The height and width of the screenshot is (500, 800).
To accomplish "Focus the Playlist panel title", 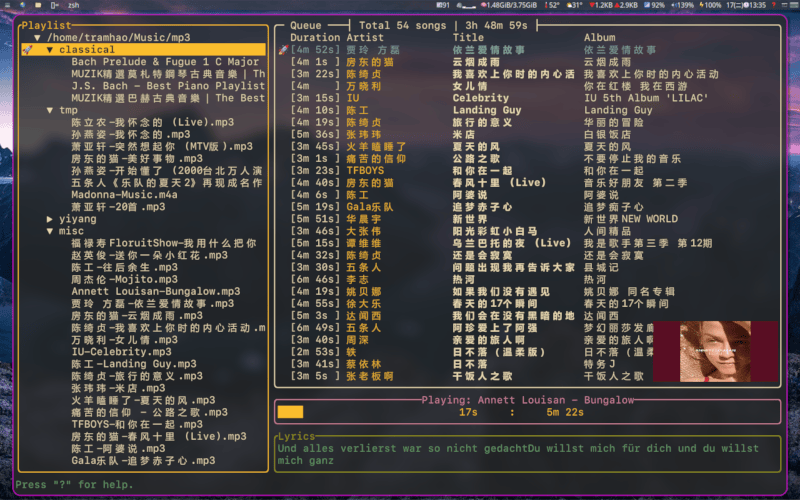I will (46, 25).
